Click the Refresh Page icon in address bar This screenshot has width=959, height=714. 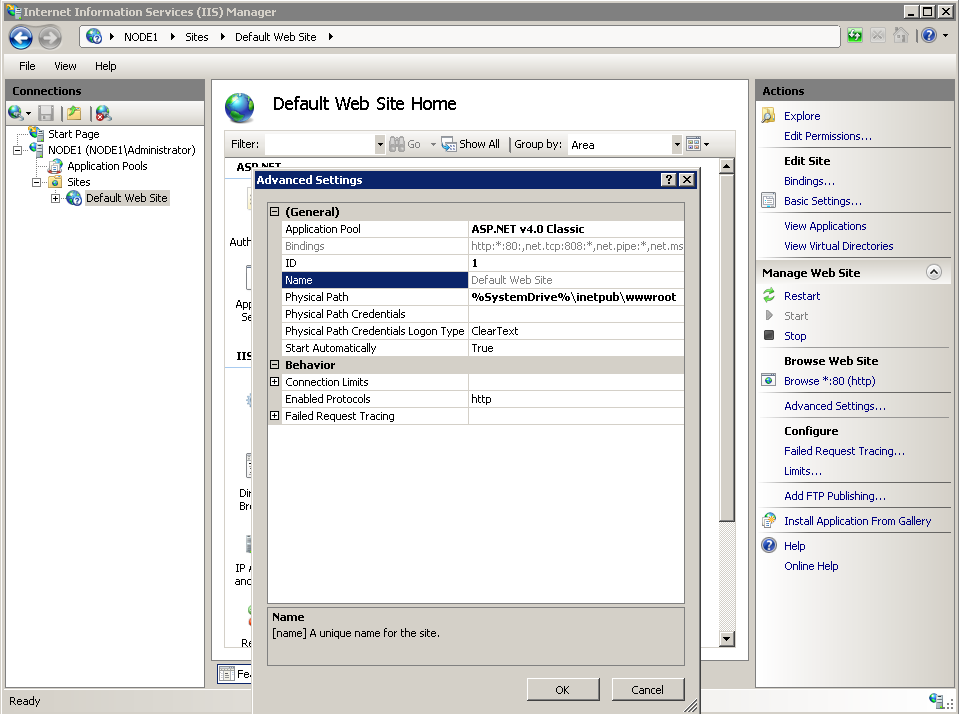[855, 36]
